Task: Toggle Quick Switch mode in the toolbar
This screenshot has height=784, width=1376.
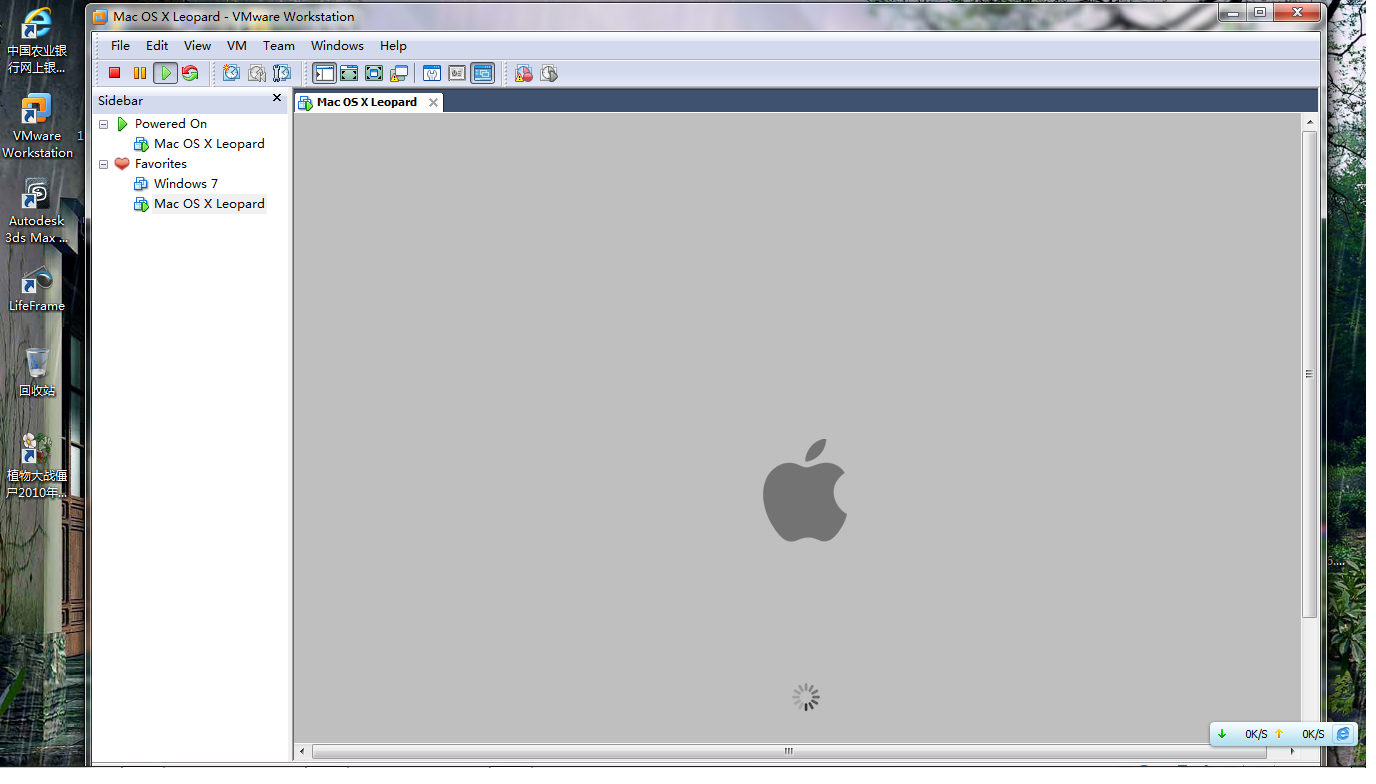Action: (x=349, y=73)
